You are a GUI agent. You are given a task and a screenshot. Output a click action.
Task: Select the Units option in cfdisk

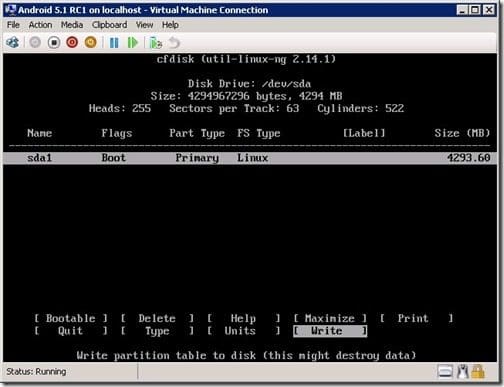click(x=243, y=331)
